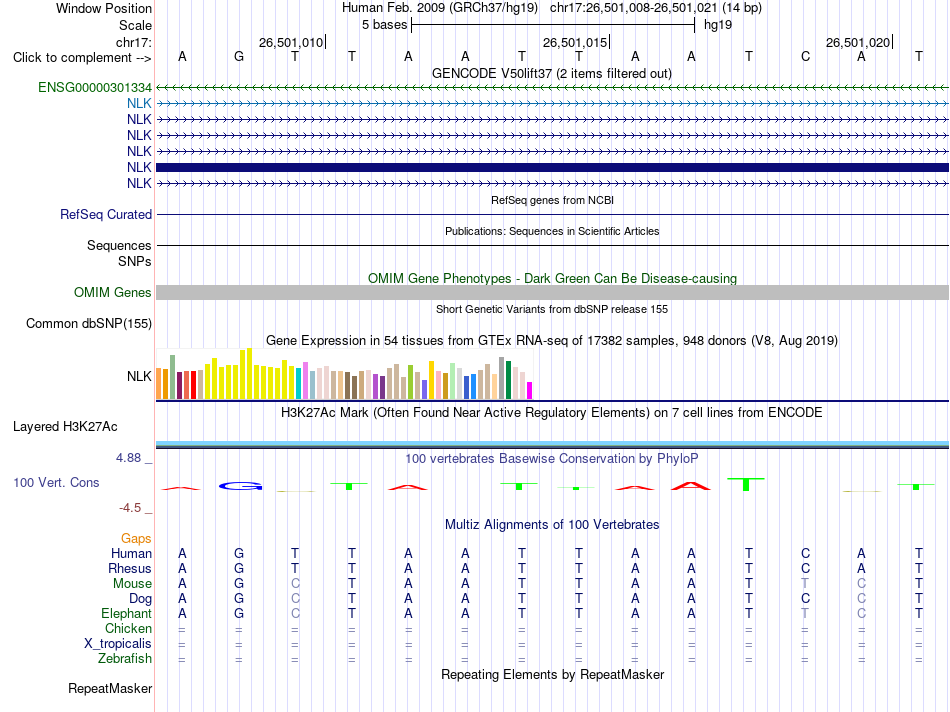Click the dark green bar in GTEx chart

coord(508,380)
